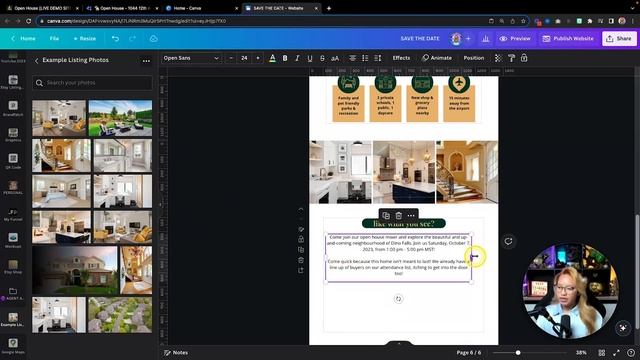This screenshot has height=360, width=640.
Task: Open the website Preview
Action: (515, 38)
